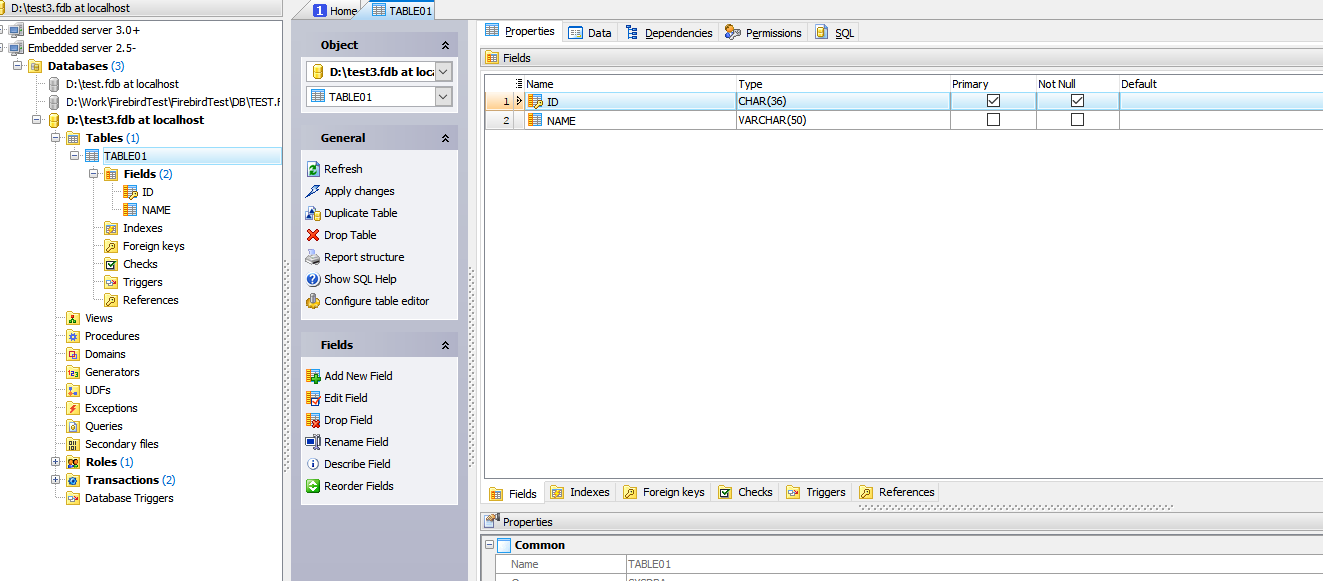1323x581 pixels.
Task: Select Indexes node under TABLE01
Action: pyautogui.click(x=142, y=228)
